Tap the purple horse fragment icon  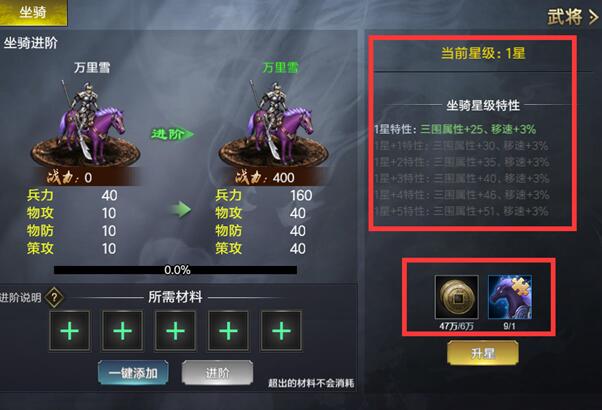click(x=510, y=297)
